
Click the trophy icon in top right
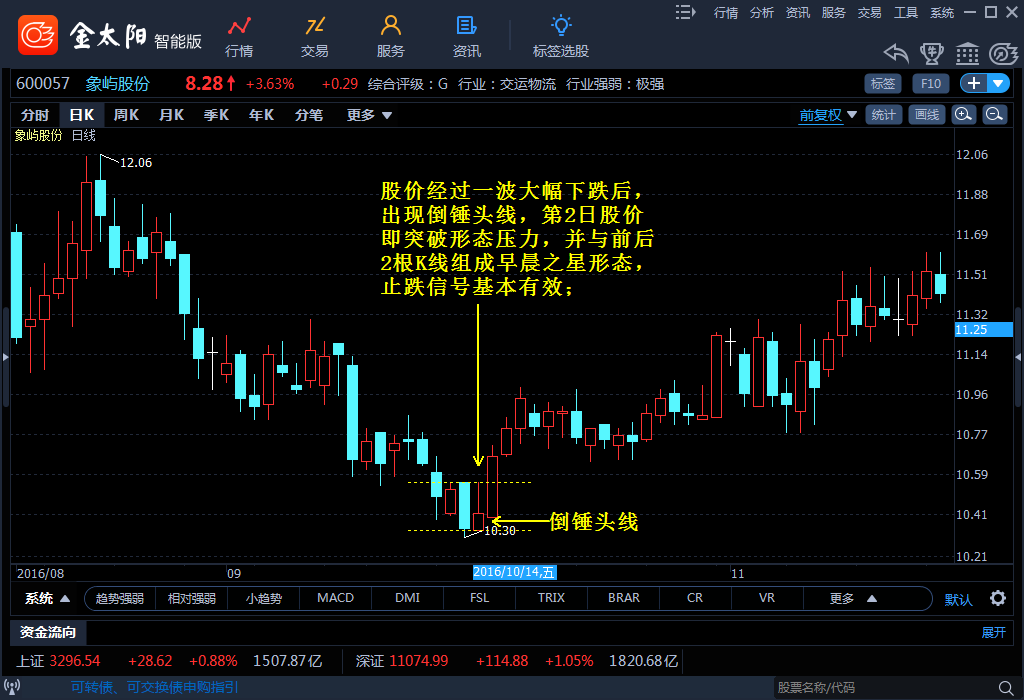[931, 53]
